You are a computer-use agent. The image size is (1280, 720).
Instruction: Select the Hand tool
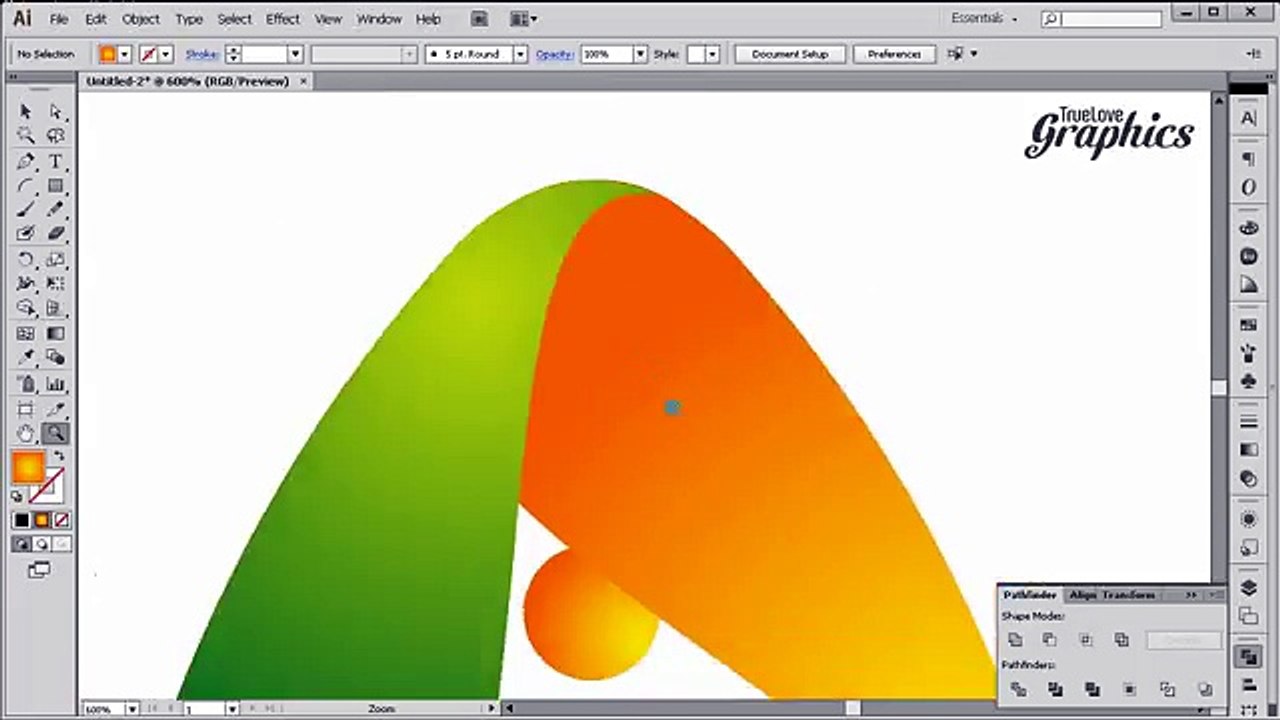tap(26, 434)
